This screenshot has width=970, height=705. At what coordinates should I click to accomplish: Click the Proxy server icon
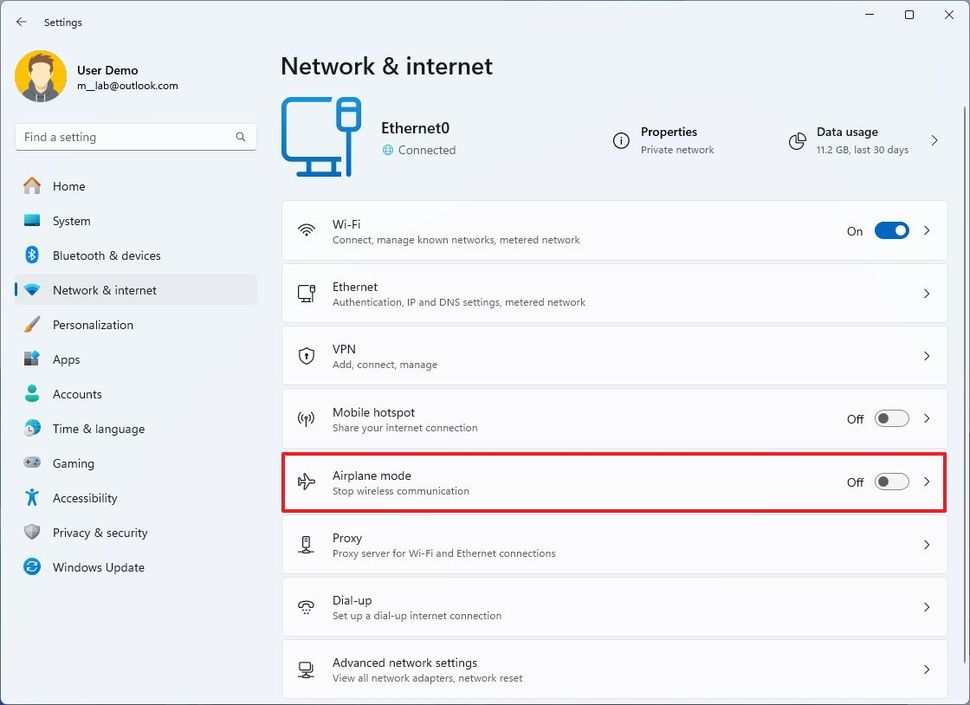coord(306,545)
